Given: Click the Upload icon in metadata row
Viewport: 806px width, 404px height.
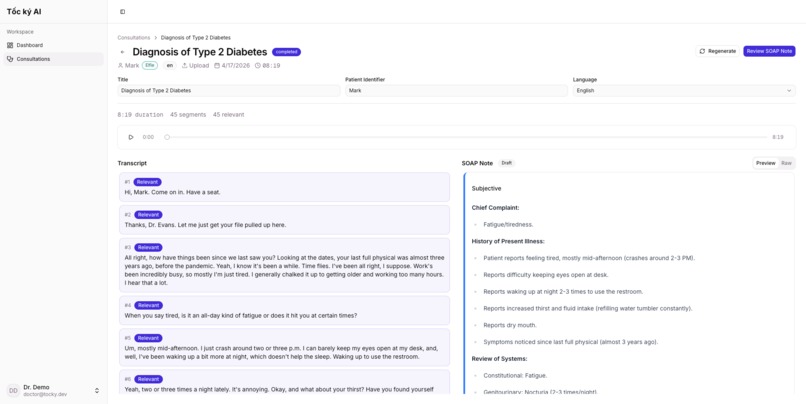Looking at the screenshot, I should [185, 66].
